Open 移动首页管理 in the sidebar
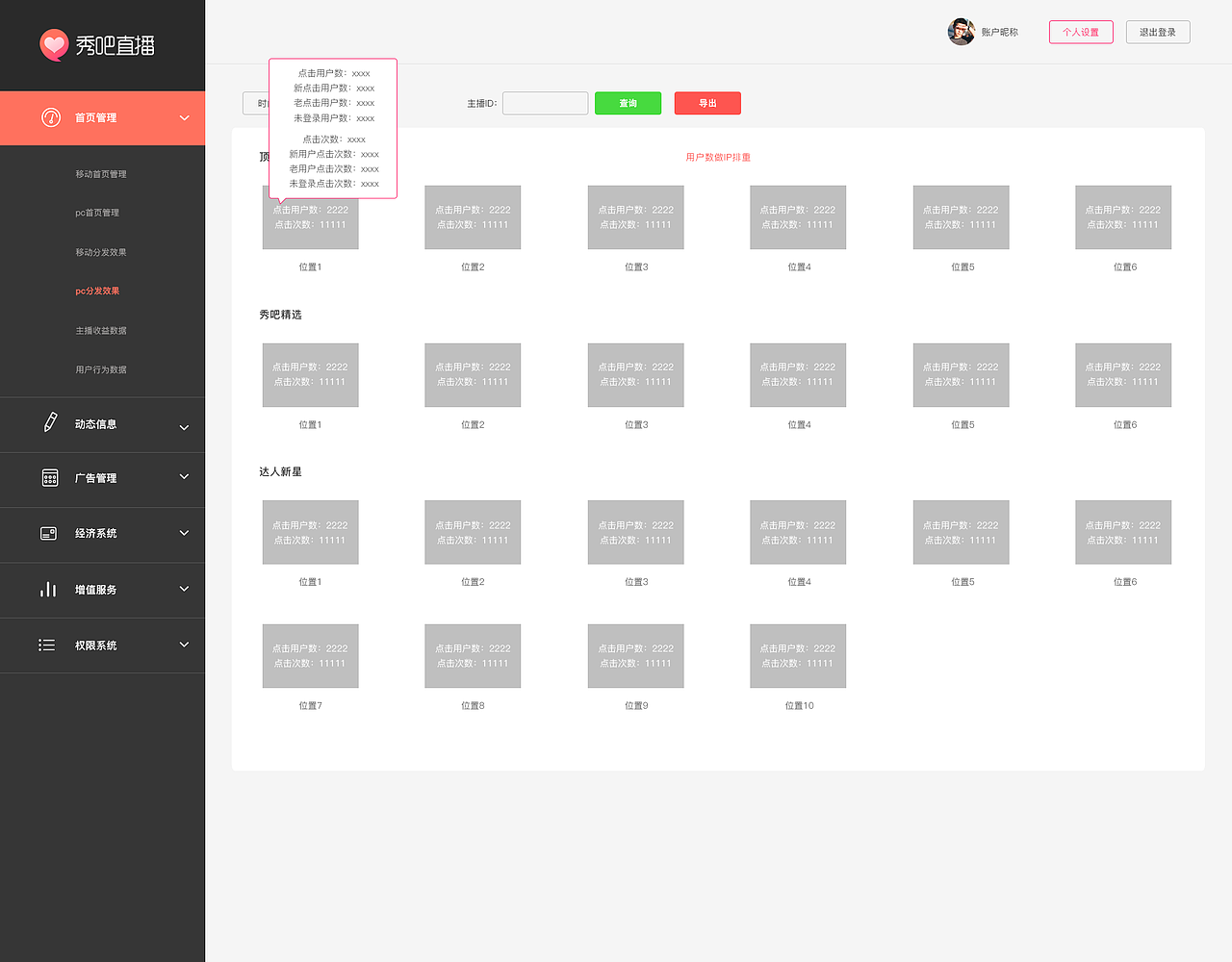The height and width of the screenshot is (962, 1232). coord(101,174)
